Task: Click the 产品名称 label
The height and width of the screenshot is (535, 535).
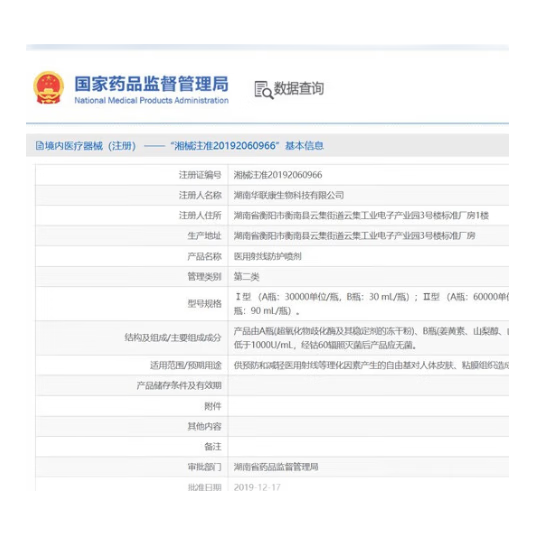Action: click(204, 256)
